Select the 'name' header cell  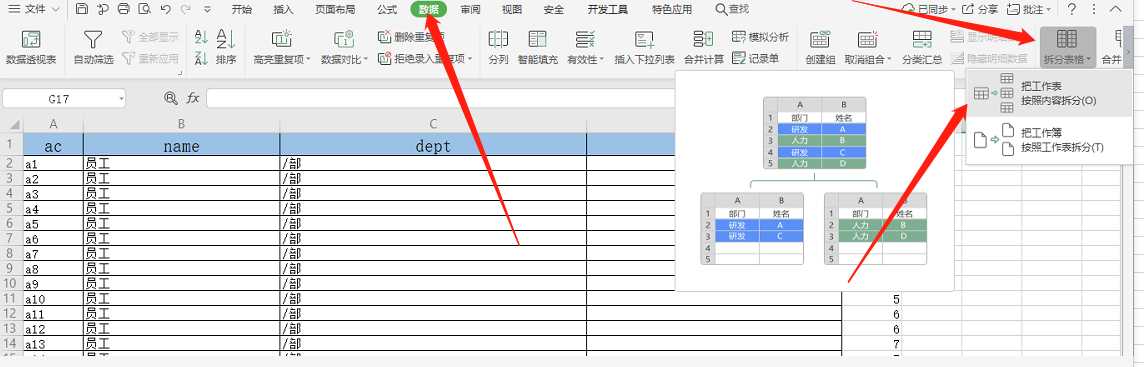click(182, 145)
